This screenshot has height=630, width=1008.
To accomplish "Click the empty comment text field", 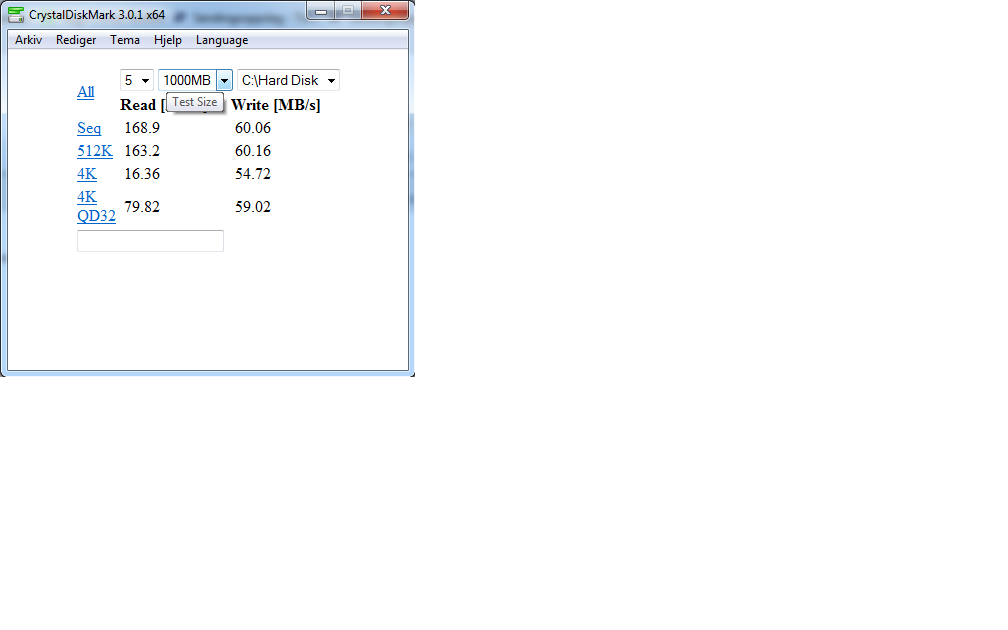I will coord(150,241).
